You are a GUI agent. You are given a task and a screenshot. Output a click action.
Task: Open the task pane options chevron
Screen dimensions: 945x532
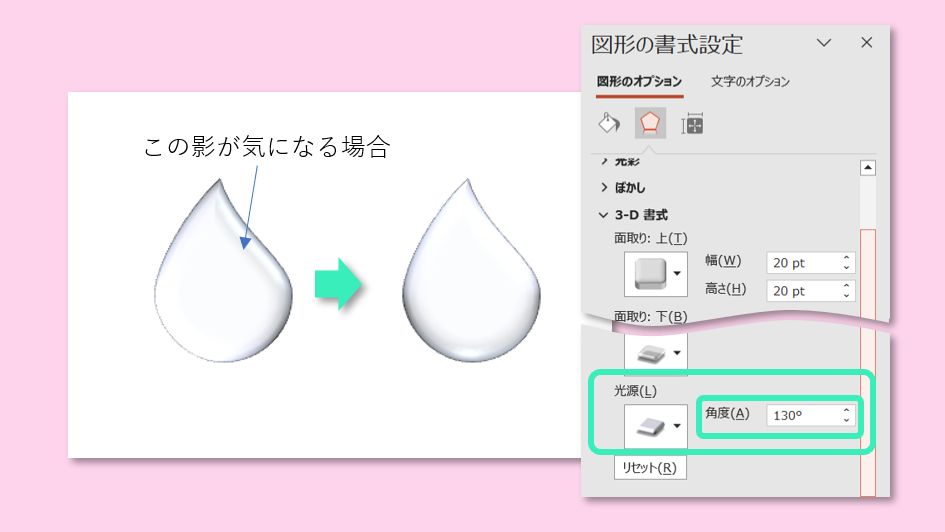tap(824, 42)
